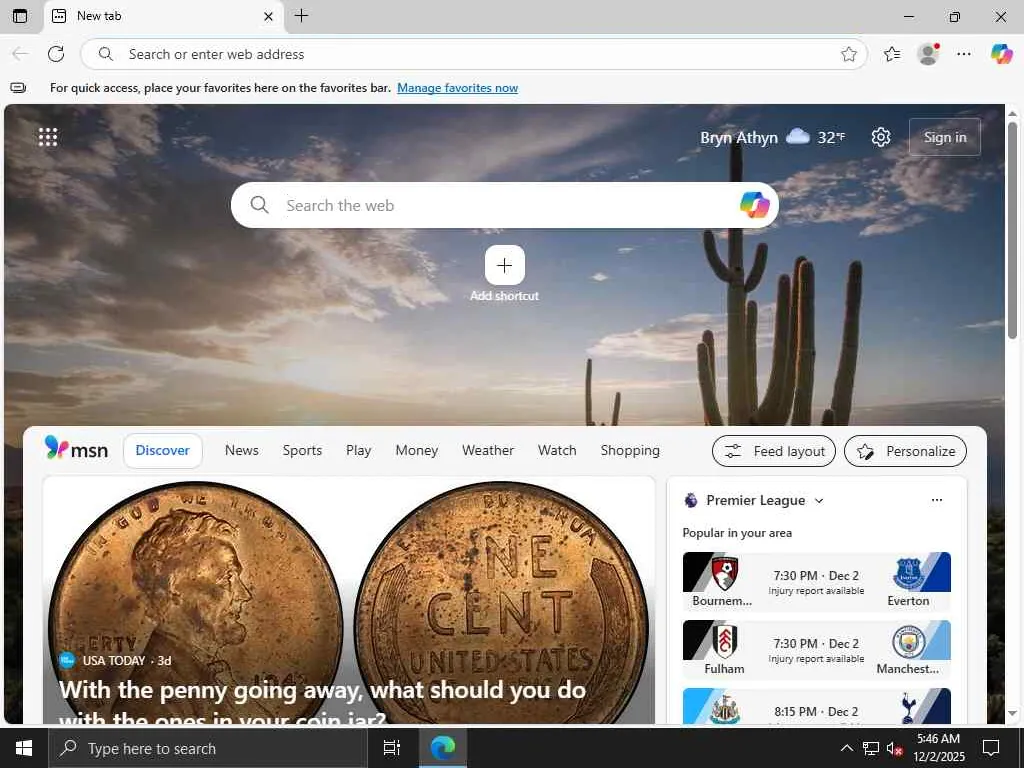This screenshot has width=1024, height=768.
Task: Click the Sign in button
Action: tap(945, 137)
